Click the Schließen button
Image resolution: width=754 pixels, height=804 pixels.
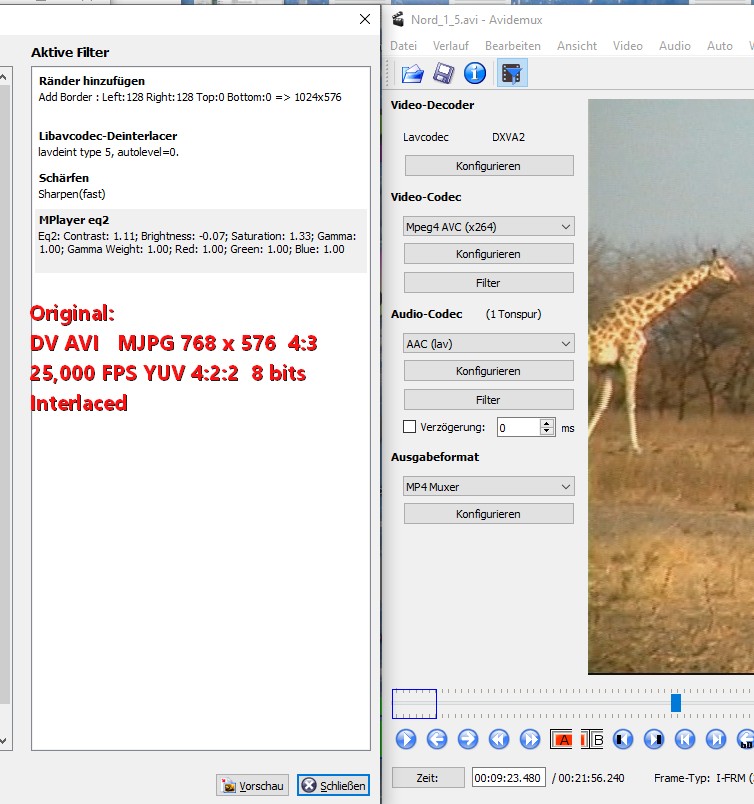333,786
